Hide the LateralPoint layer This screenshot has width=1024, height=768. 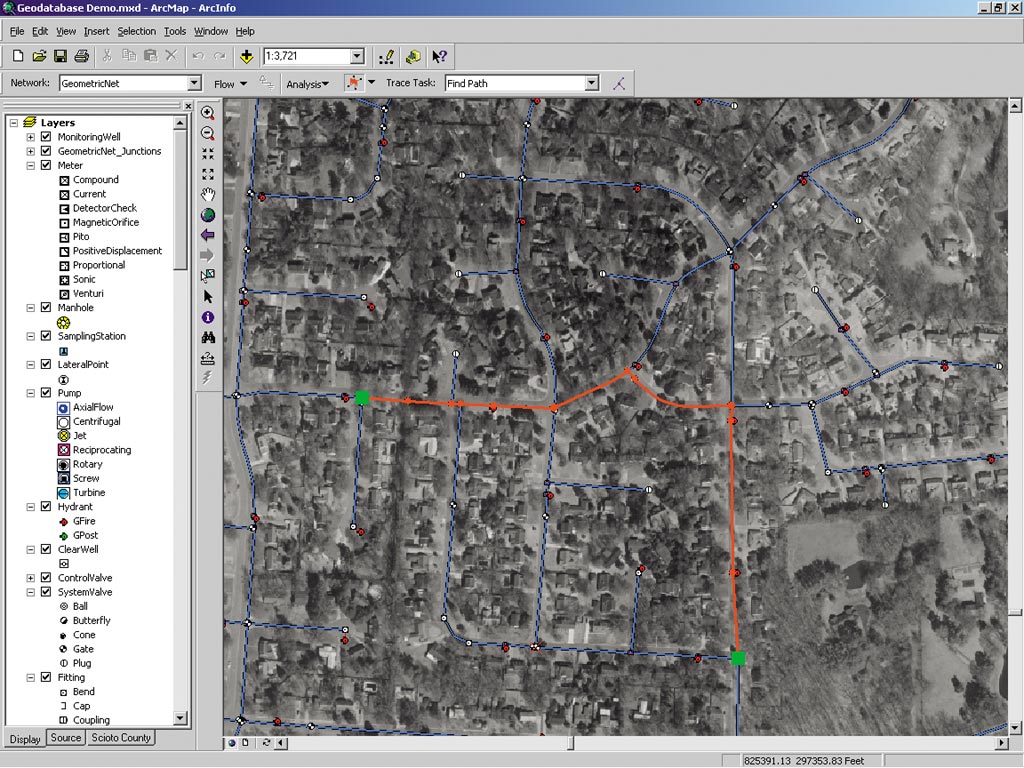click(46, 364)
